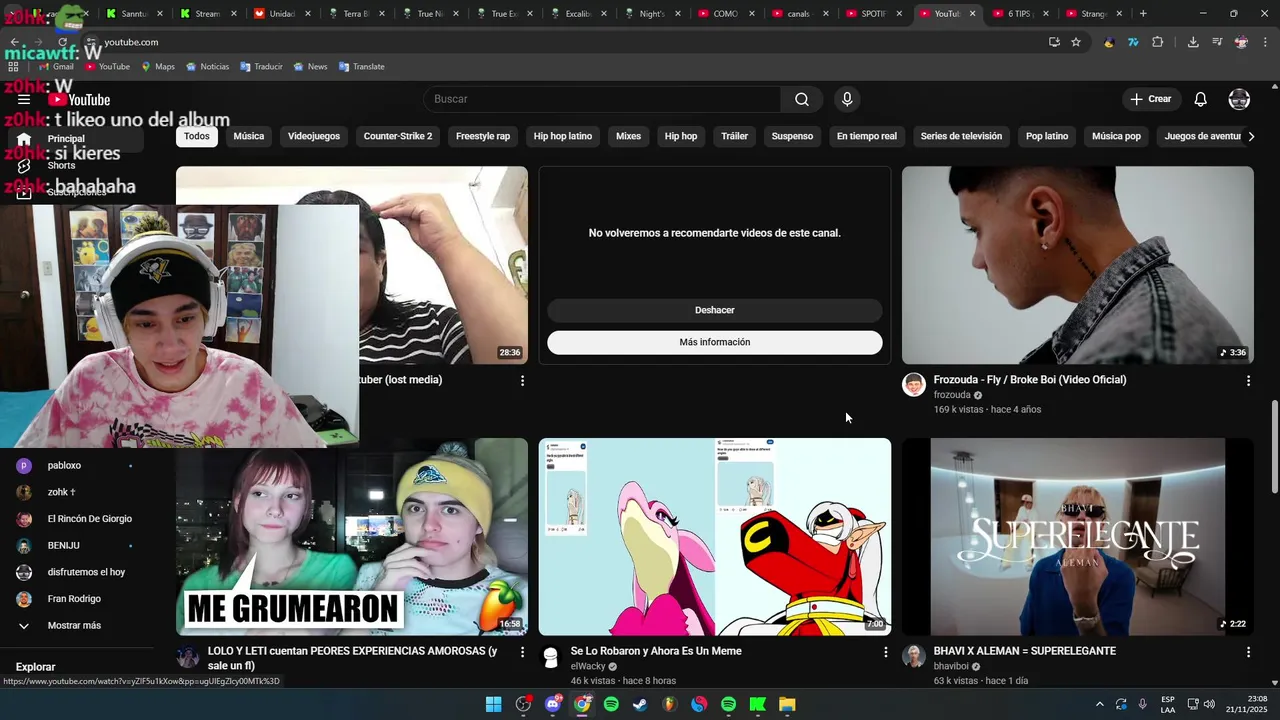Open Gmail bookmark
This screenshot has height=720, width=1280.
pyautogui.click(x=55, y=67)
